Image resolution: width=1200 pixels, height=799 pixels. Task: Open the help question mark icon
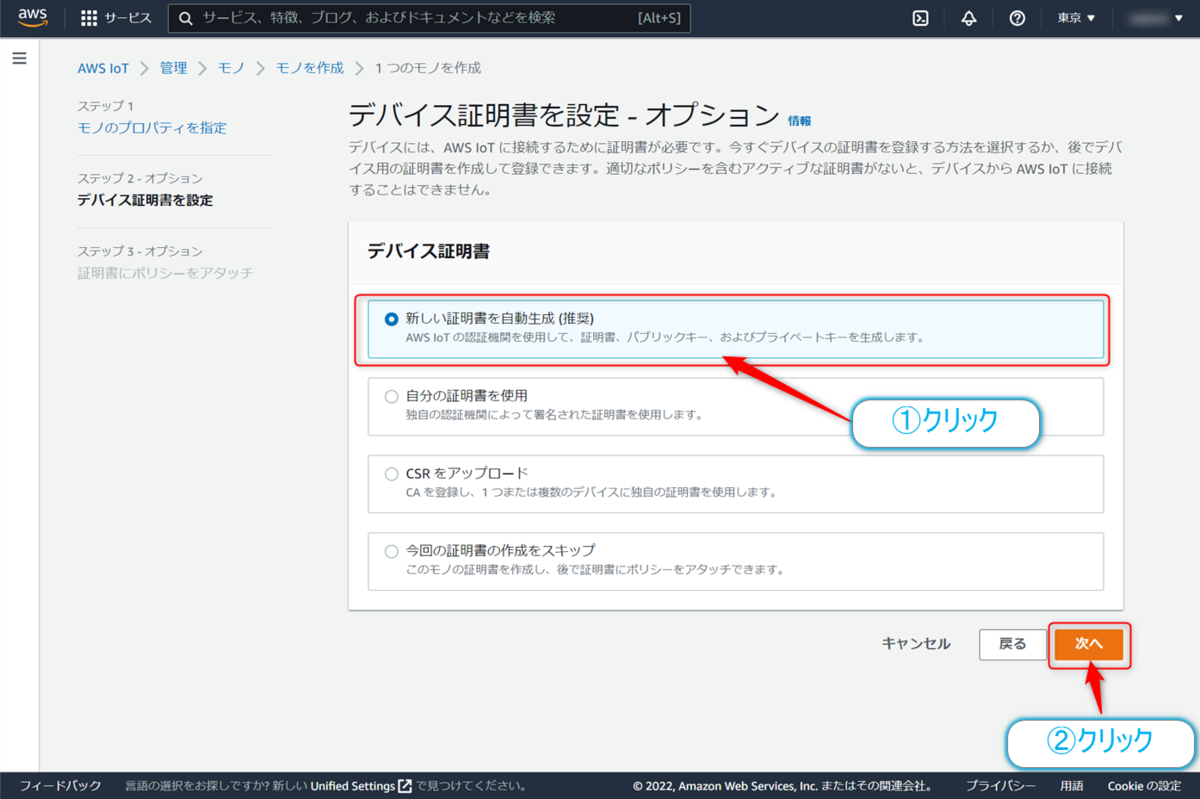tap(1017, 18)
